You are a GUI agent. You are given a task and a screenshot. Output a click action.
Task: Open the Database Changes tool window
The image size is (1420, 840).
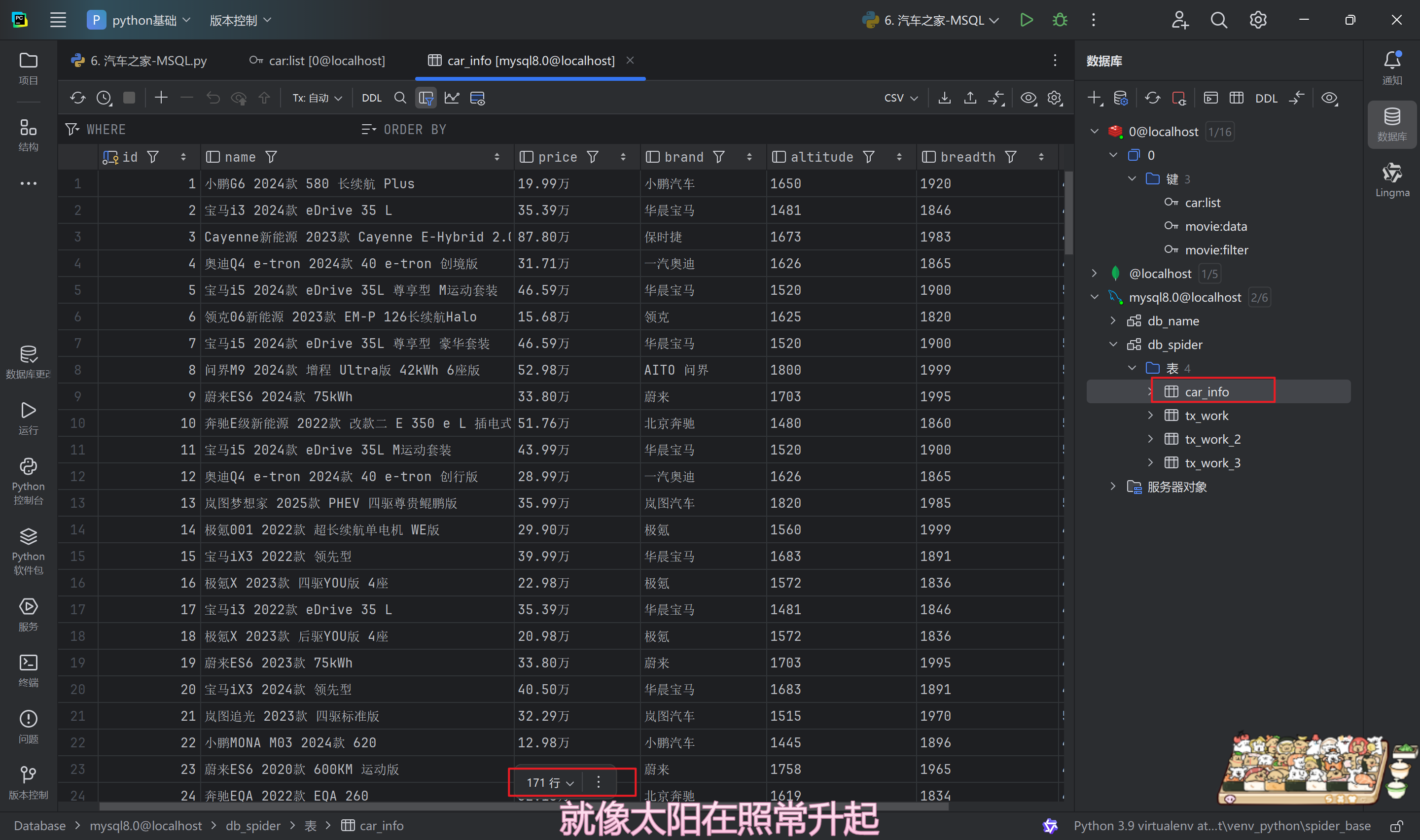click(x=28, y=361)
